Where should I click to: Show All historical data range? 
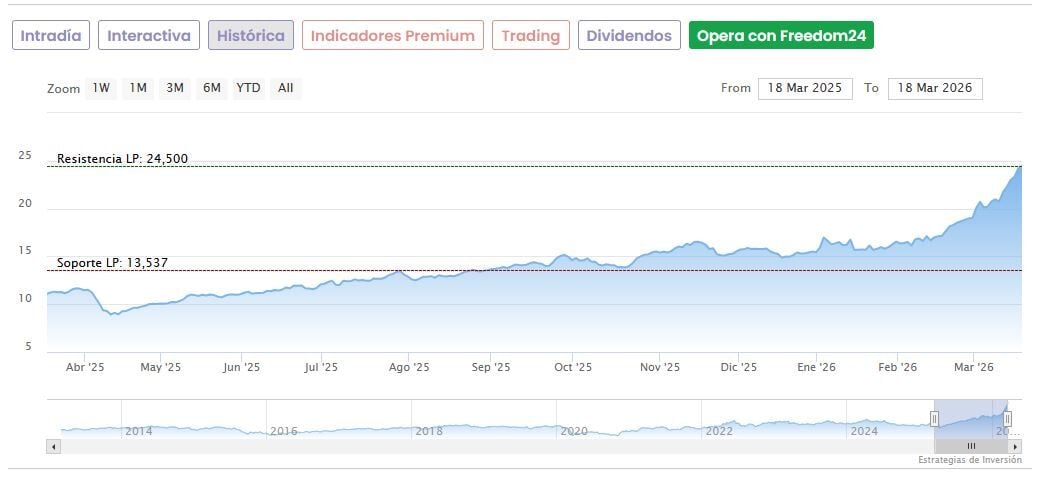click(x=286, y=88)
